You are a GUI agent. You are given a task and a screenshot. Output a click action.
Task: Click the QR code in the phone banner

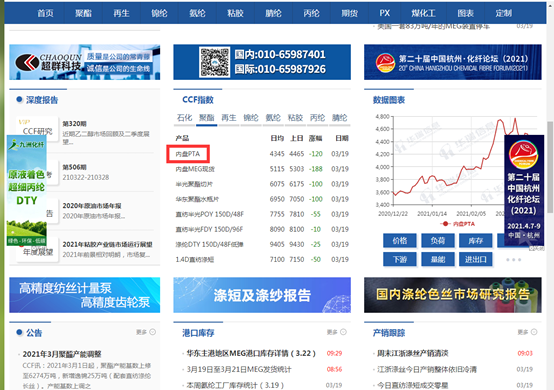pyautogui.click(x=214, y=62)
